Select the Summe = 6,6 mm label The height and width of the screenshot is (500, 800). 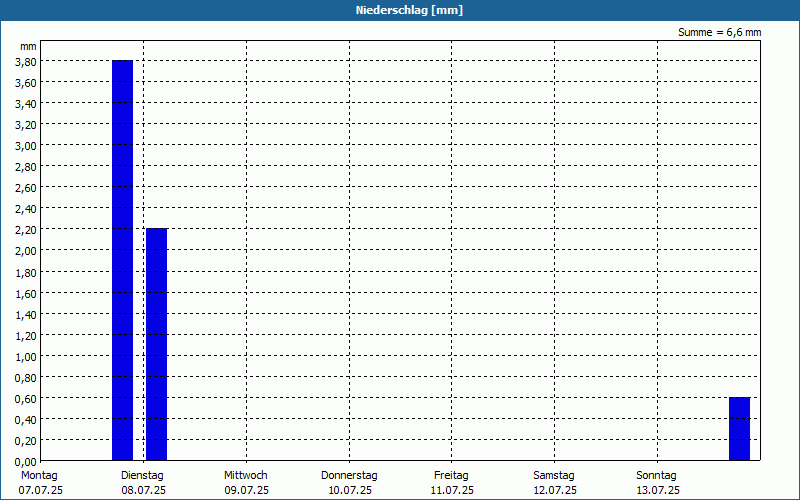coord(719,32)
